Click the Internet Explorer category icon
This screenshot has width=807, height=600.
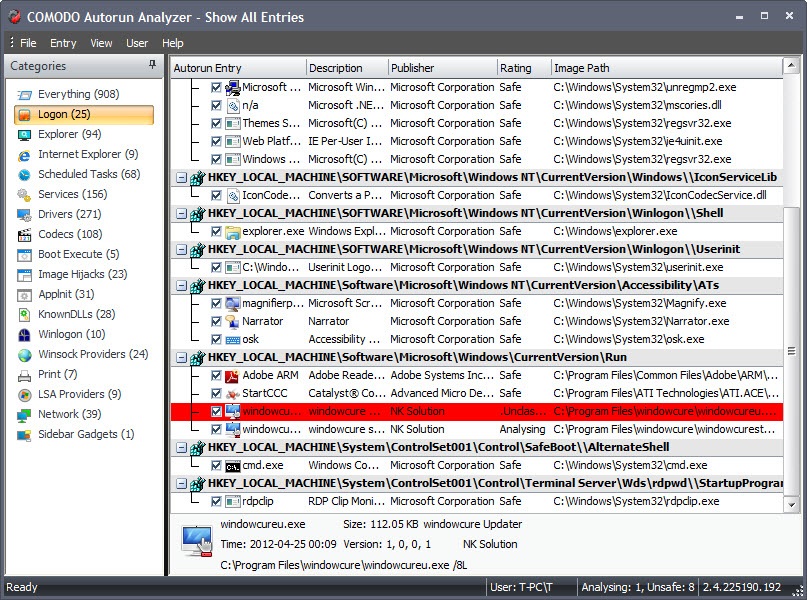tap(24, 155)
